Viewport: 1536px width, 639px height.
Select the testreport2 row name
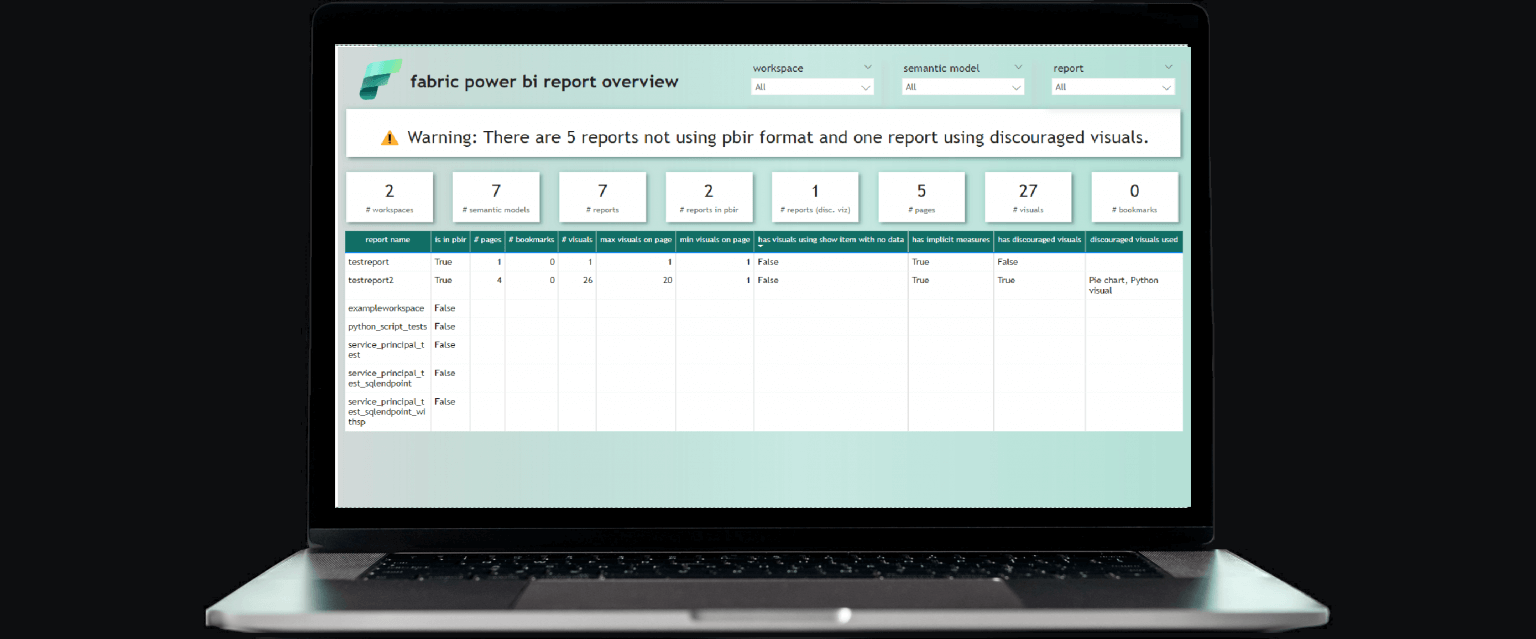(371, 281)
